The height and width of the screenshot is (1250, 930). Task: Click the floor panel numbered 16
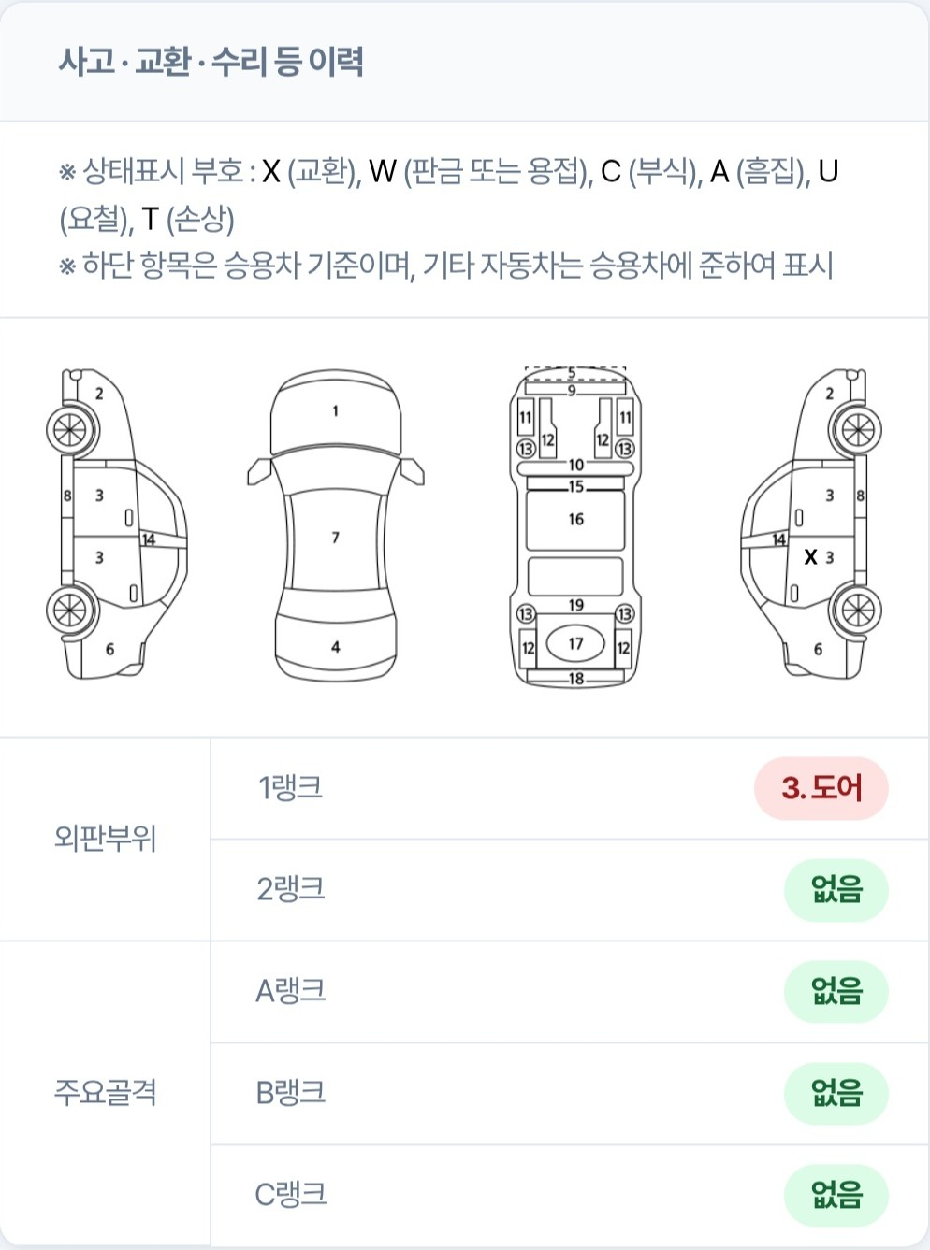pyautogui.click(x=576, y=519)
